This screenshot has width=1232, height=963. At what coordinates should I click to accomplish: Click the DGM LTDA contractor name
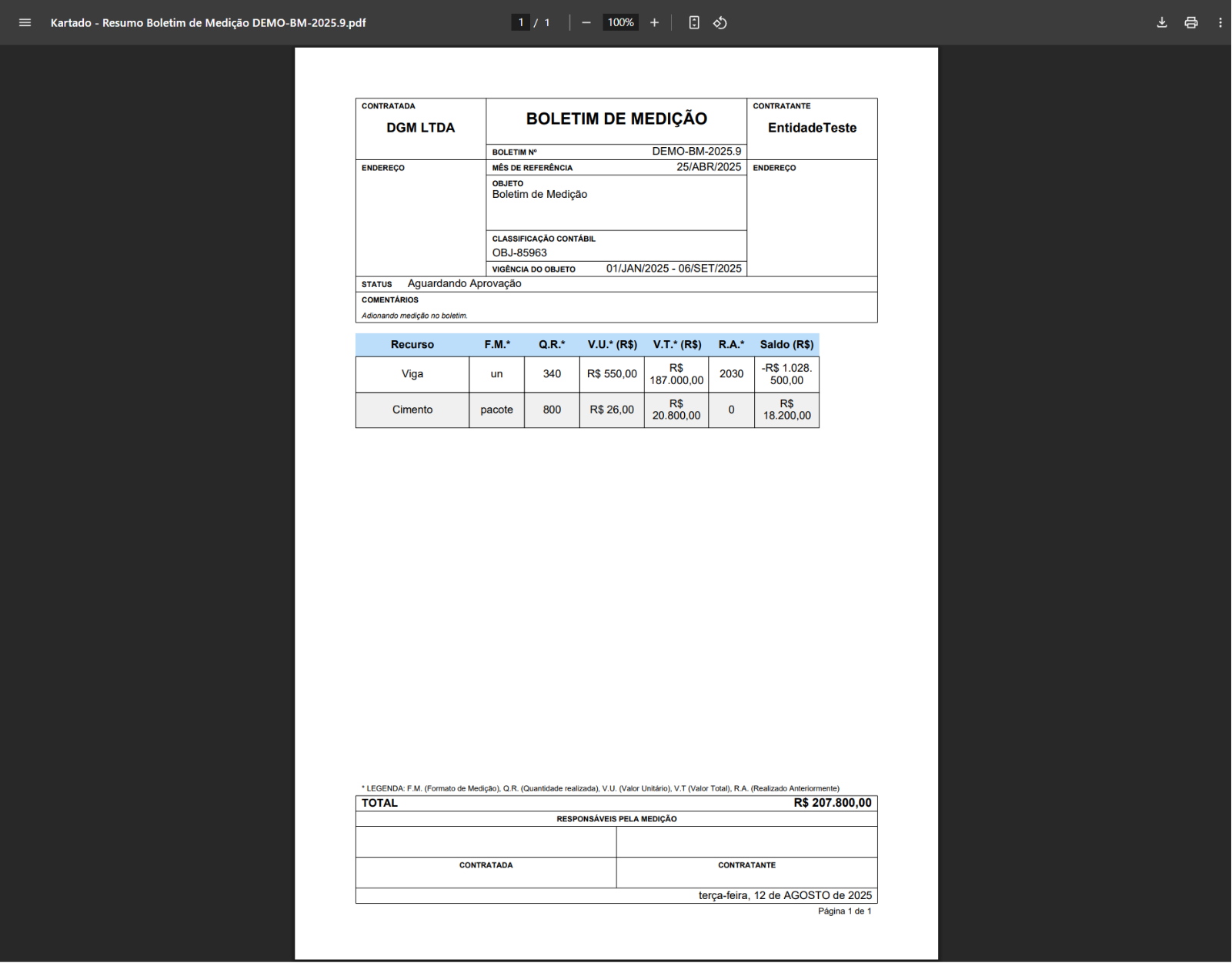click(420, 128)
